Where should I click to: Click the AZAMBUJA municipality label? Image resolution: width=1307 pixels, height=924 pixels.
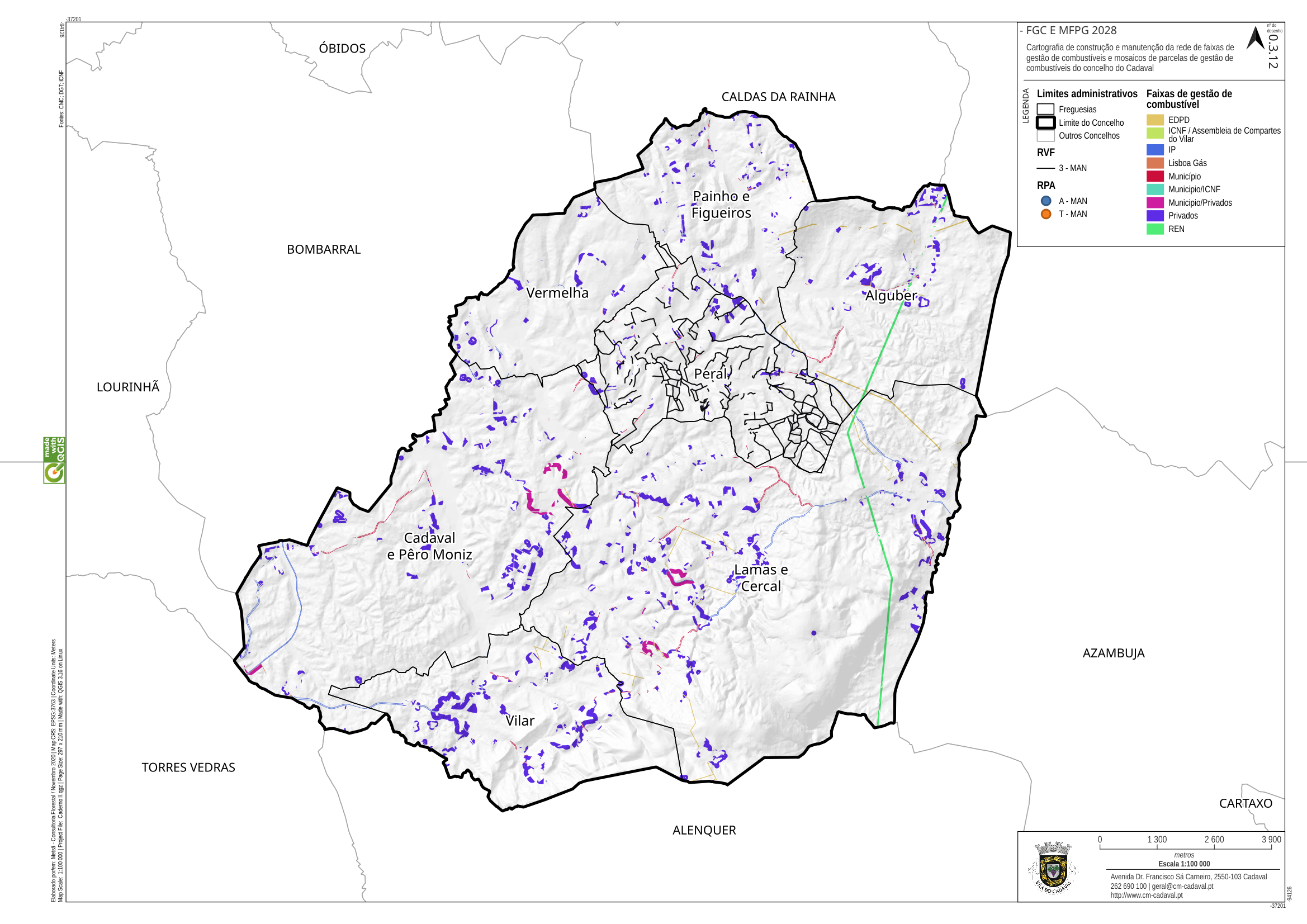(x=1113, y=653)
